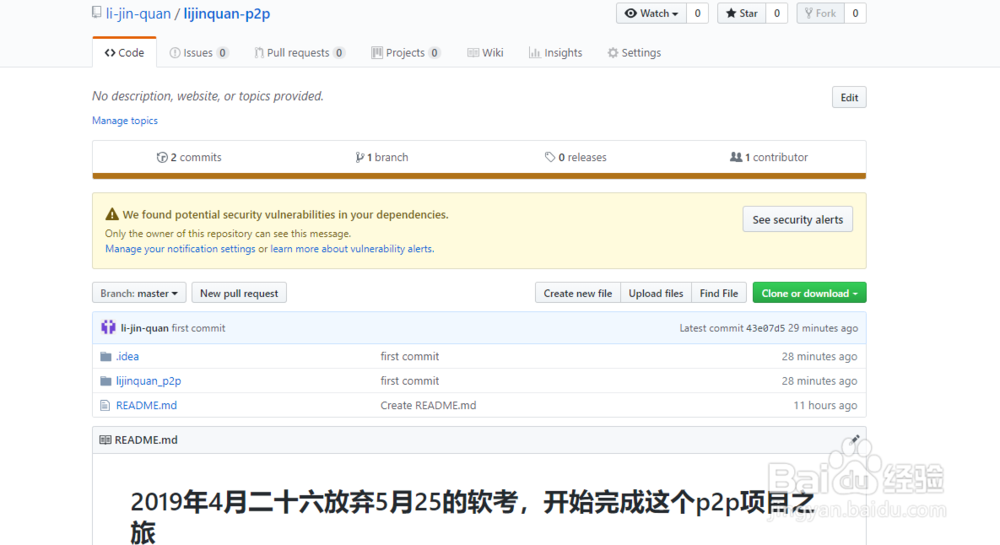Edit README with the pencil icon
This screenshot has height=545, width=1000.
(x=855, y=439)
